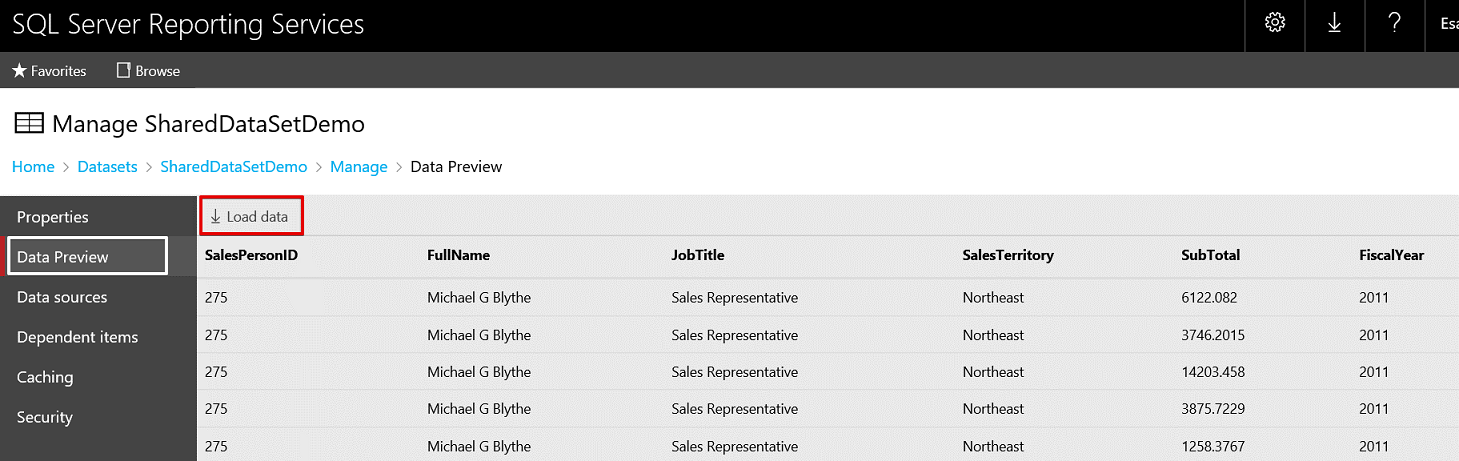This screenshot has width=1459, height=461.
Task: Open the Dependent items tab
Action: click(77, 337)
